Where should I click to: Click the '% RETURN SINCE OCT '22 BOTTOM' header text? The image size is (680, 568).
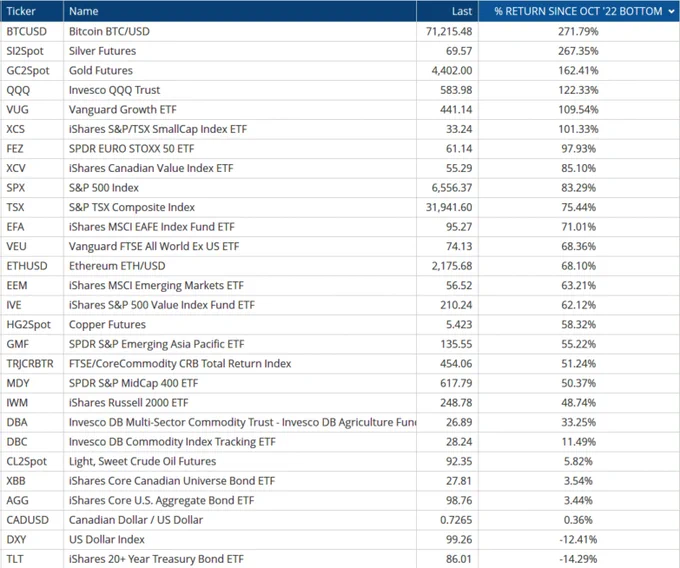[578, 11]
